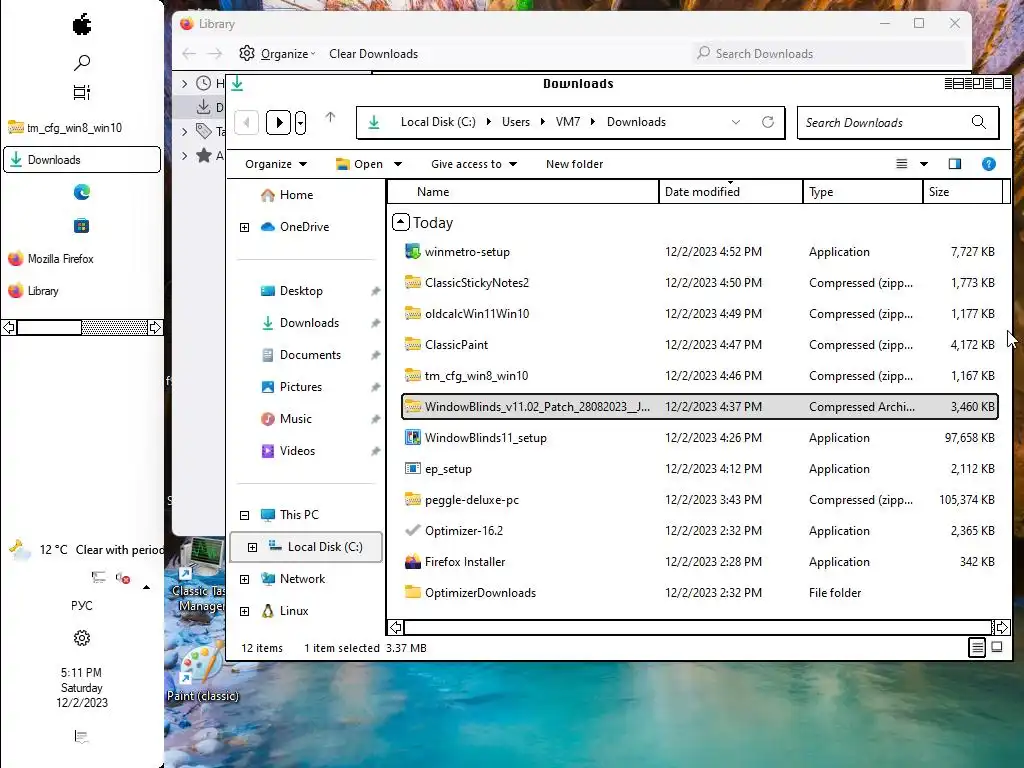This screenshot has height=768, width=1024.
Task: Click VM7 in the address path
Action: (x=568, y=122)
